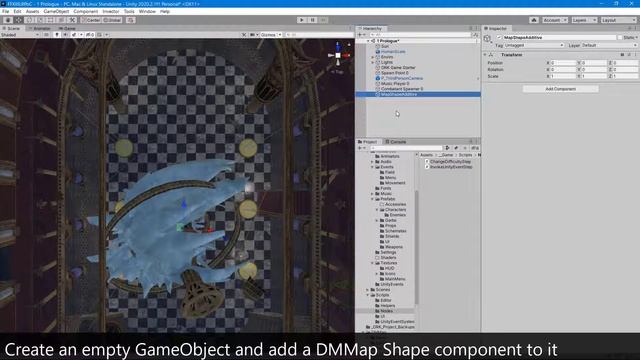Open the Layer dropdown showing Default

point(609,45)
